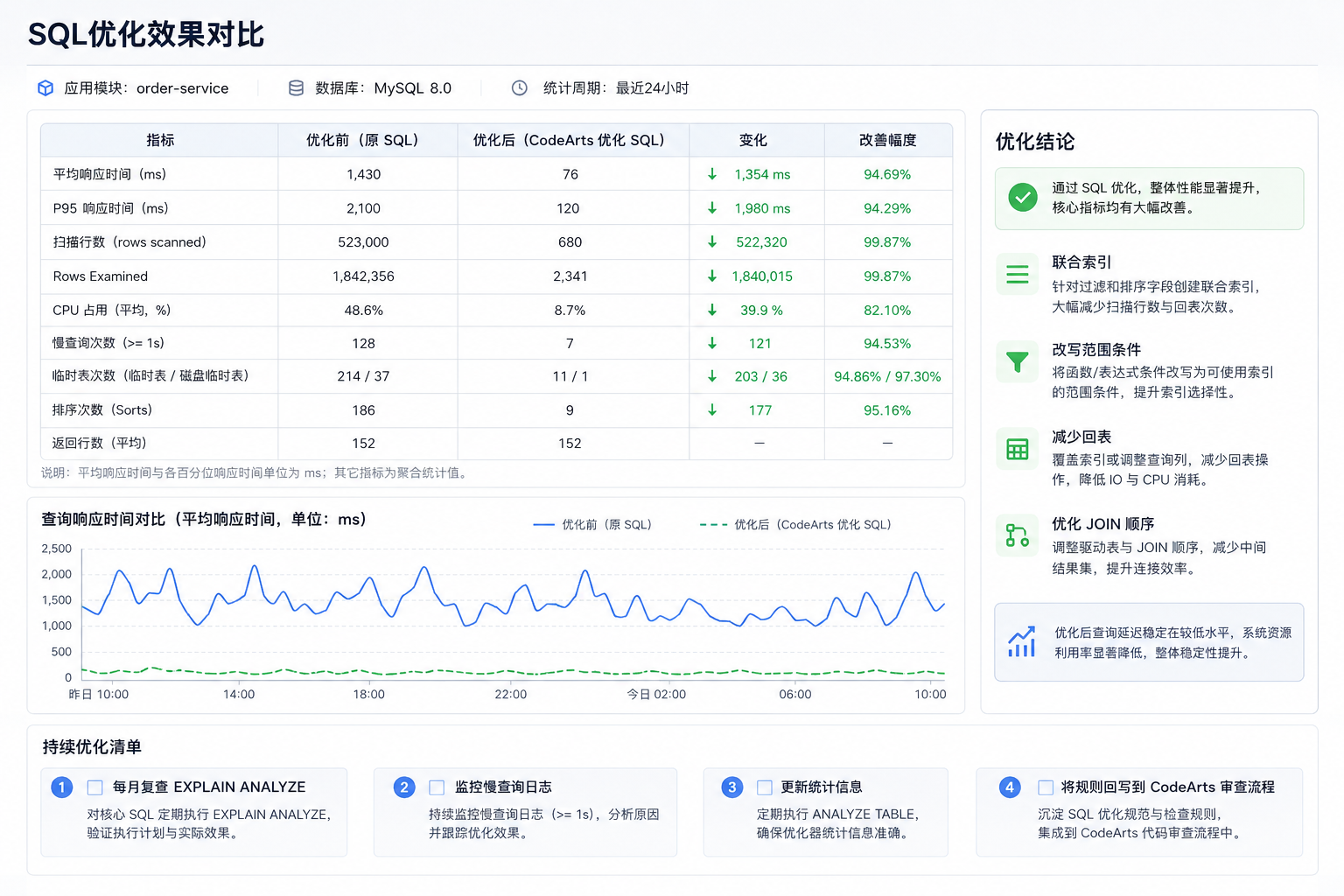Check the 每月复查 EXPLAIN ANALYZE checkbox
This screenshot has height=896, width=1344.
[94, 787]
